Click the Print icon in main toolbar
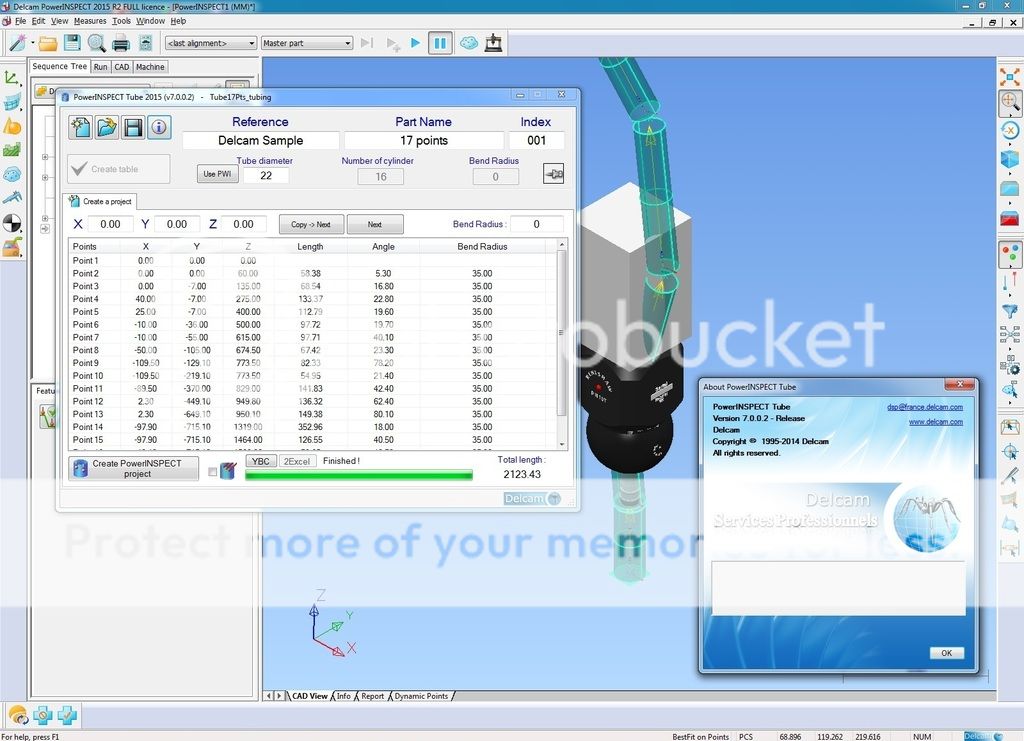The height and width of the screenshot is (741, 1024). 121,43
